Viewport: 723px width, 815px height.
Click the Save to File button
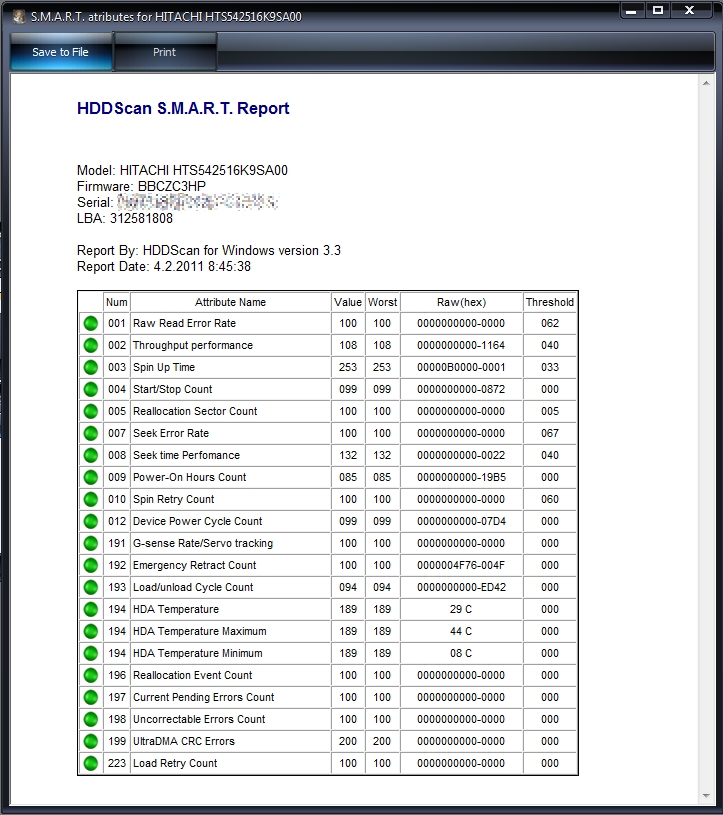(60, 52)
